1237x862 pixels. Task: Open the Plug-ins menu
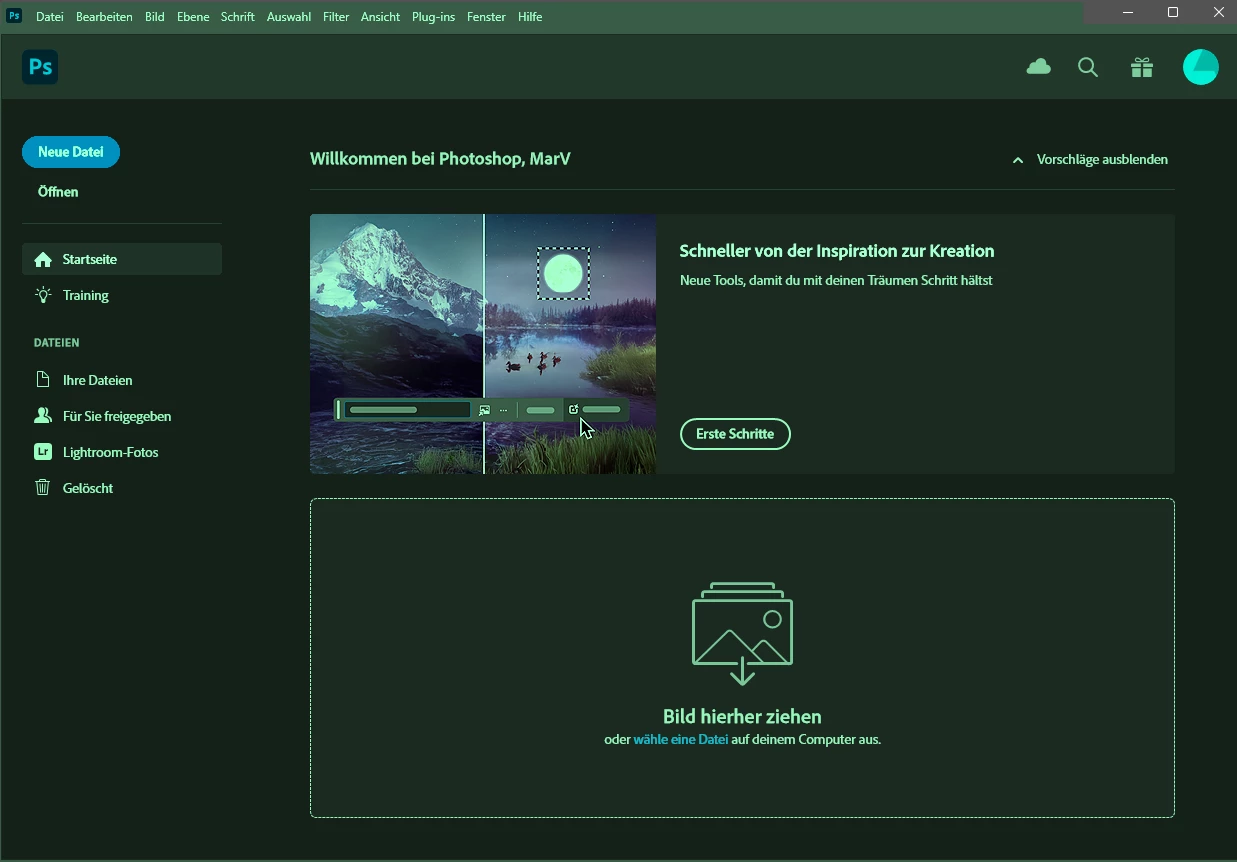click(433, 17)
